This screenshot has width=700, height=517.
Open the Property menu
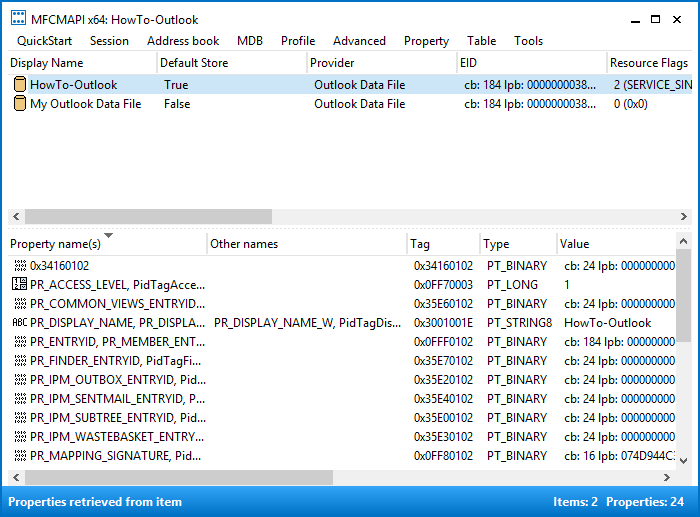point(426,41)
